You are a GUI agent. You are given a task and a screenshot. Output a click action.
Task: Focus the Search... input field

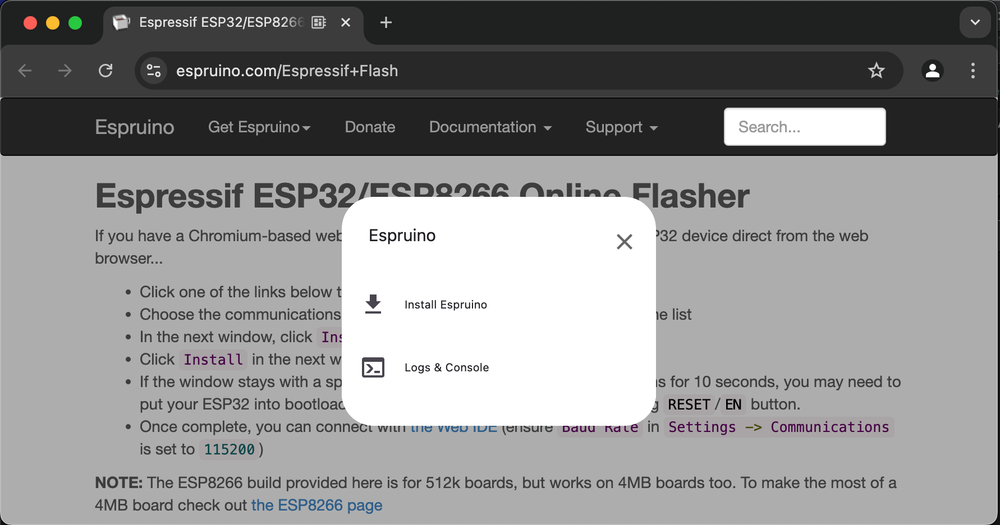(x=804, y=127)
